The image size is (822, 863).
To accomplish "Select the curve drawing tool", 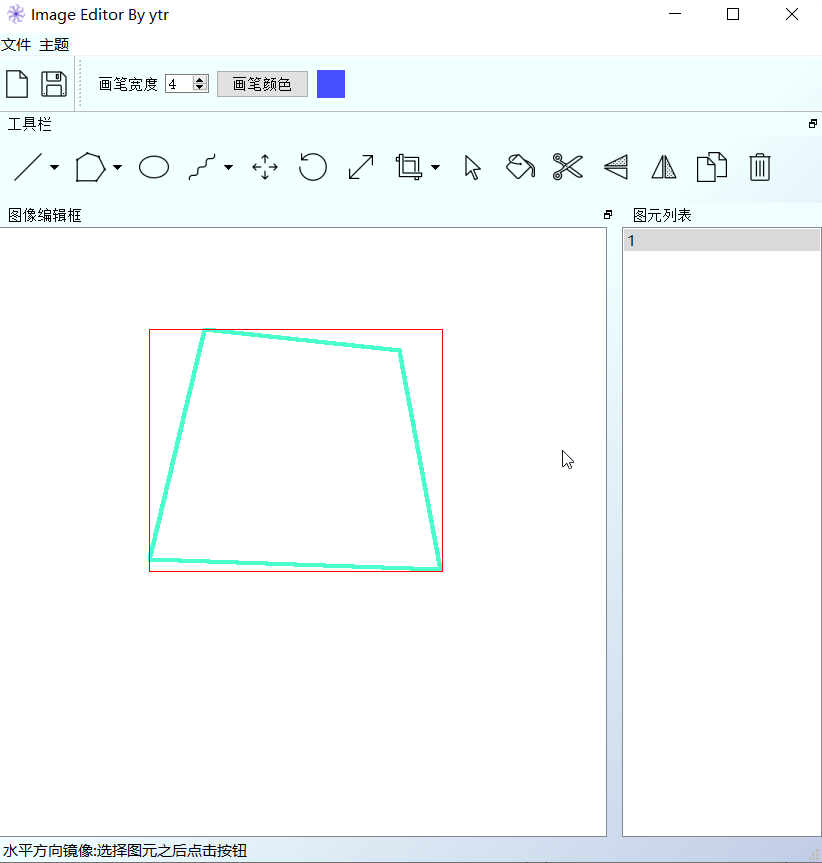I will click(202, 167).
